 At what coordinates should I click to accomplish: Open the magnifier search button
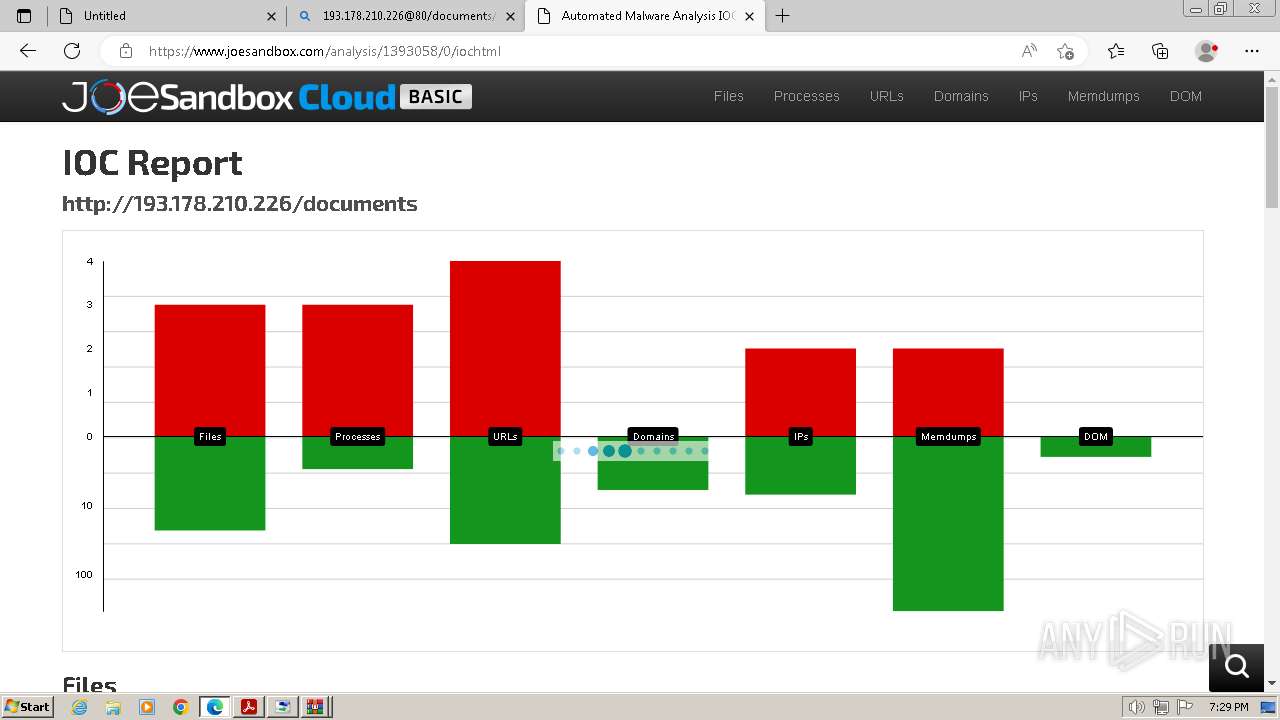1236,667
